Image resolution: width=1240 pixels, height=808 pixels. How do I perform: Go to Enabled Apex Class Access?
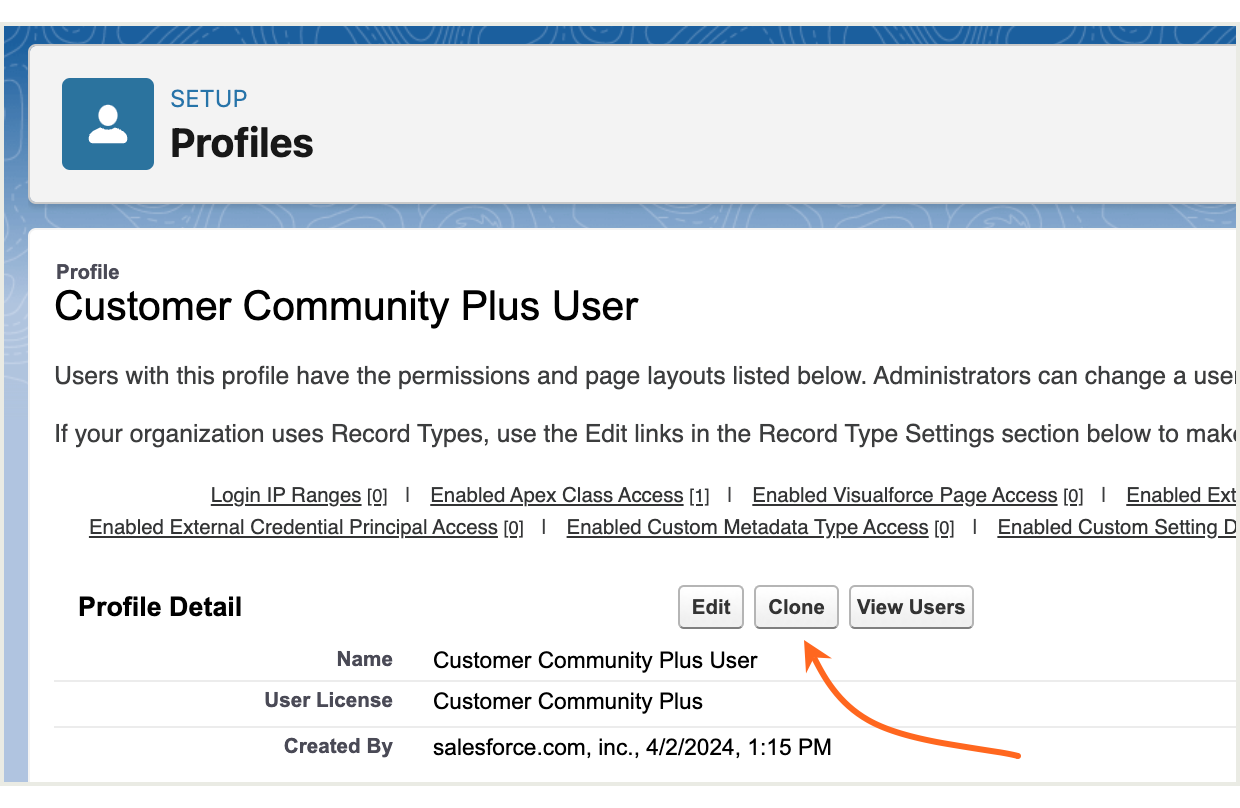click(557, 495)
